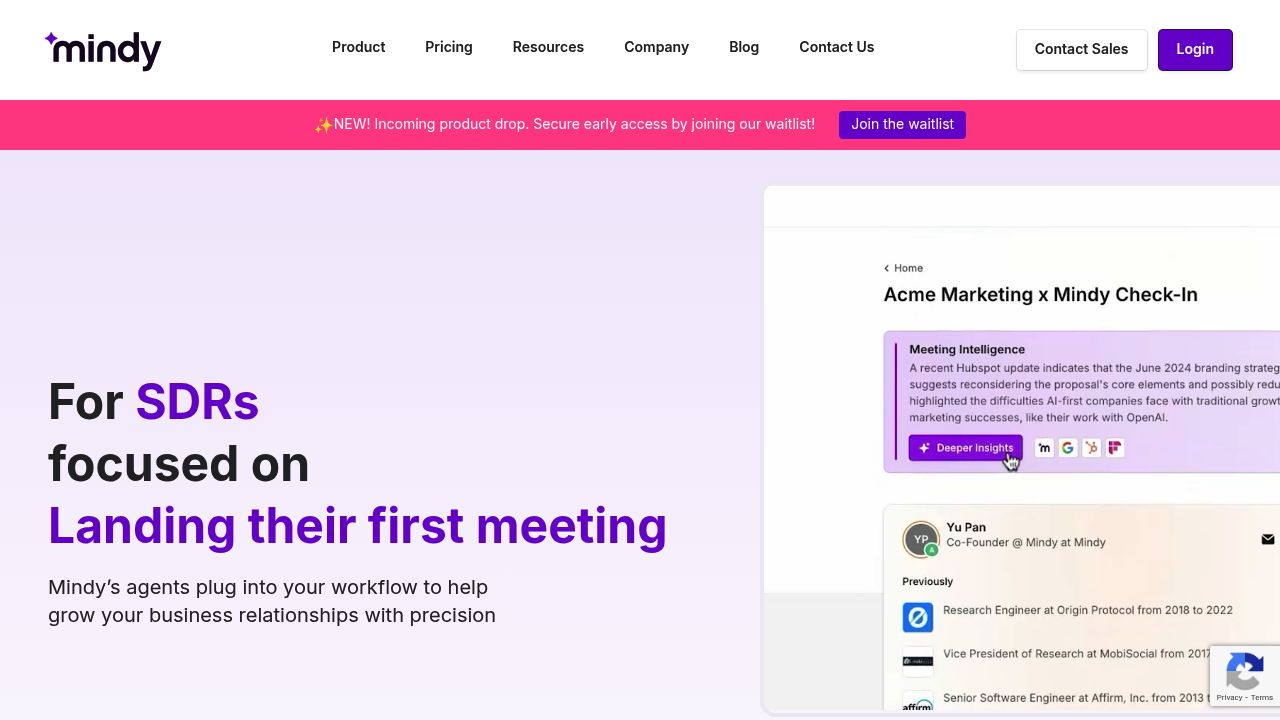Click the Home back link in preview

(903, 268)
